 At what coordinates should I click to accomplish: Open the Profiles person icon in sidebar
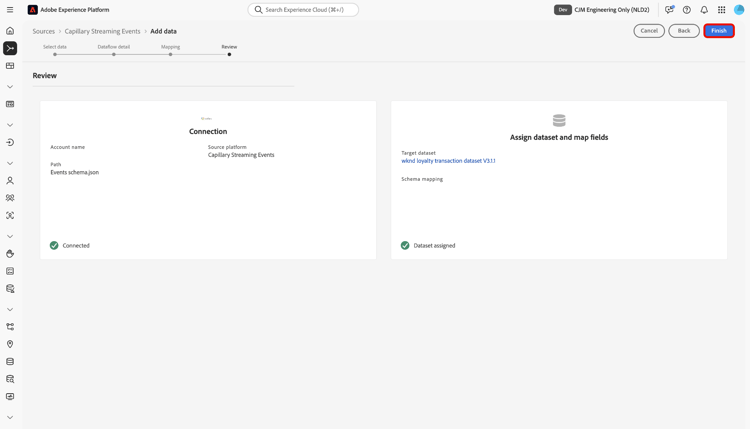(x=10, y=181)
